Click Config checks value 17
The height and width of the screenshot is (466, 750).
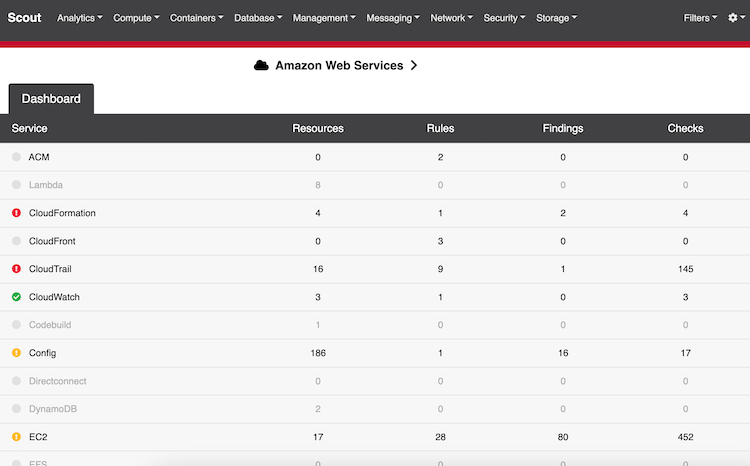685,353
